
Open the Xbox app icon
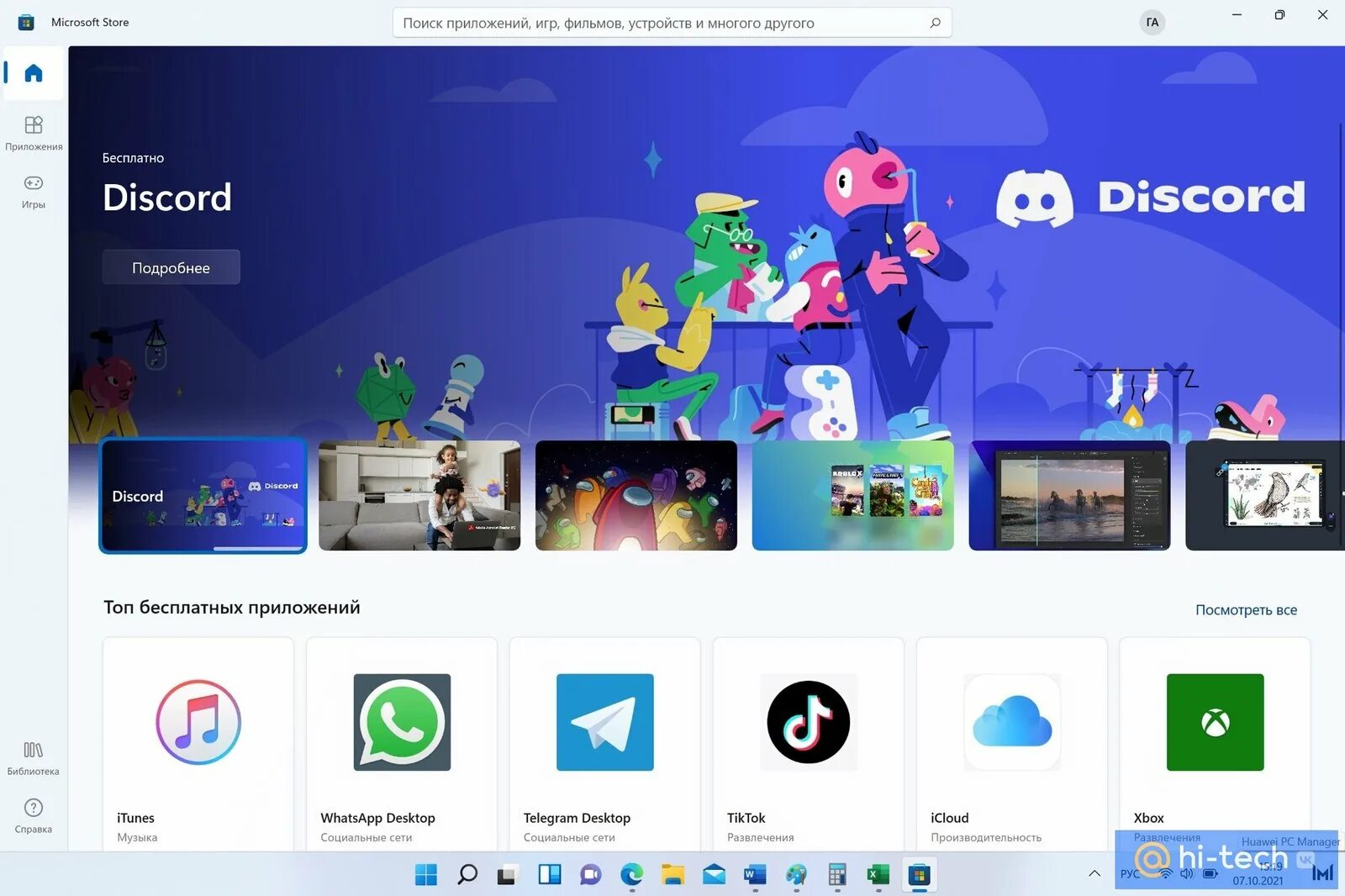1216,722
